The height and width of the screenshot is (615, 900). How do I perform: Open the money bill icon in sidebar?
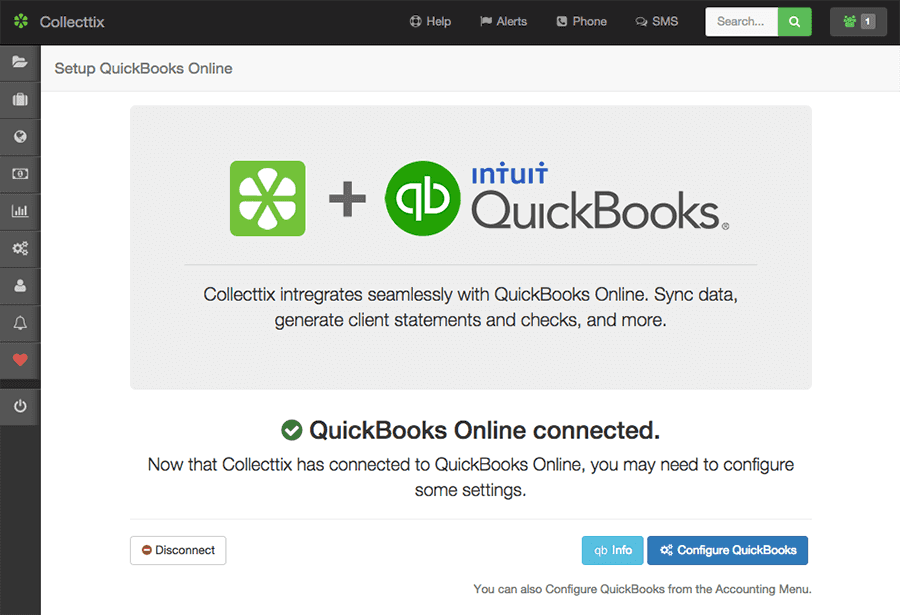[20, 174]
